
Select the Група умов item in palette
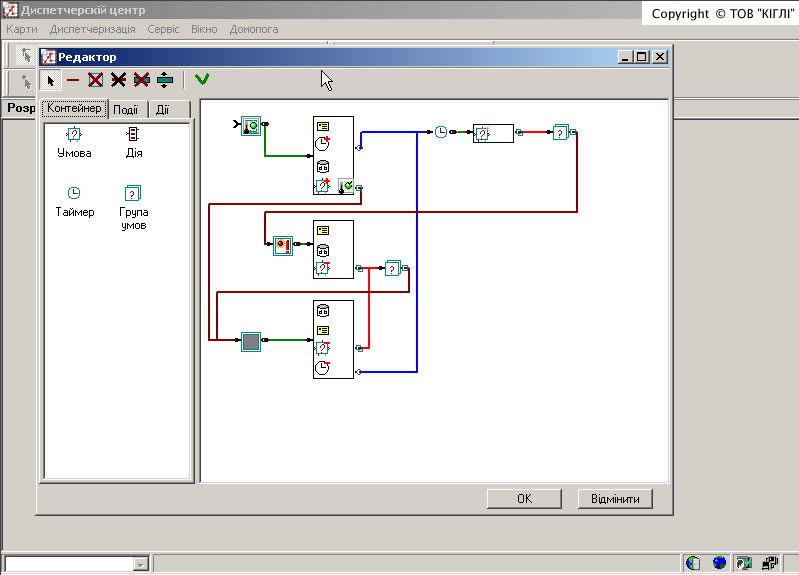[133, 205]
